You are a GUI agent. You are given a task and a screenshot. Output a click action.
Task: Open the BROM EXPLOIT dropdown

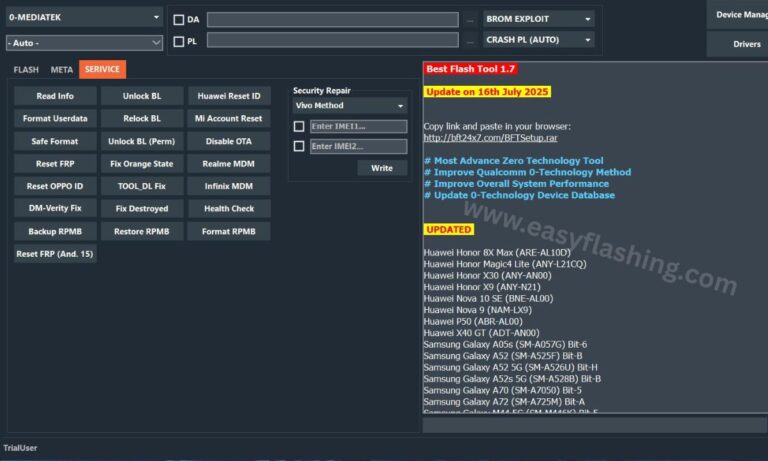[x=538, y=19]
